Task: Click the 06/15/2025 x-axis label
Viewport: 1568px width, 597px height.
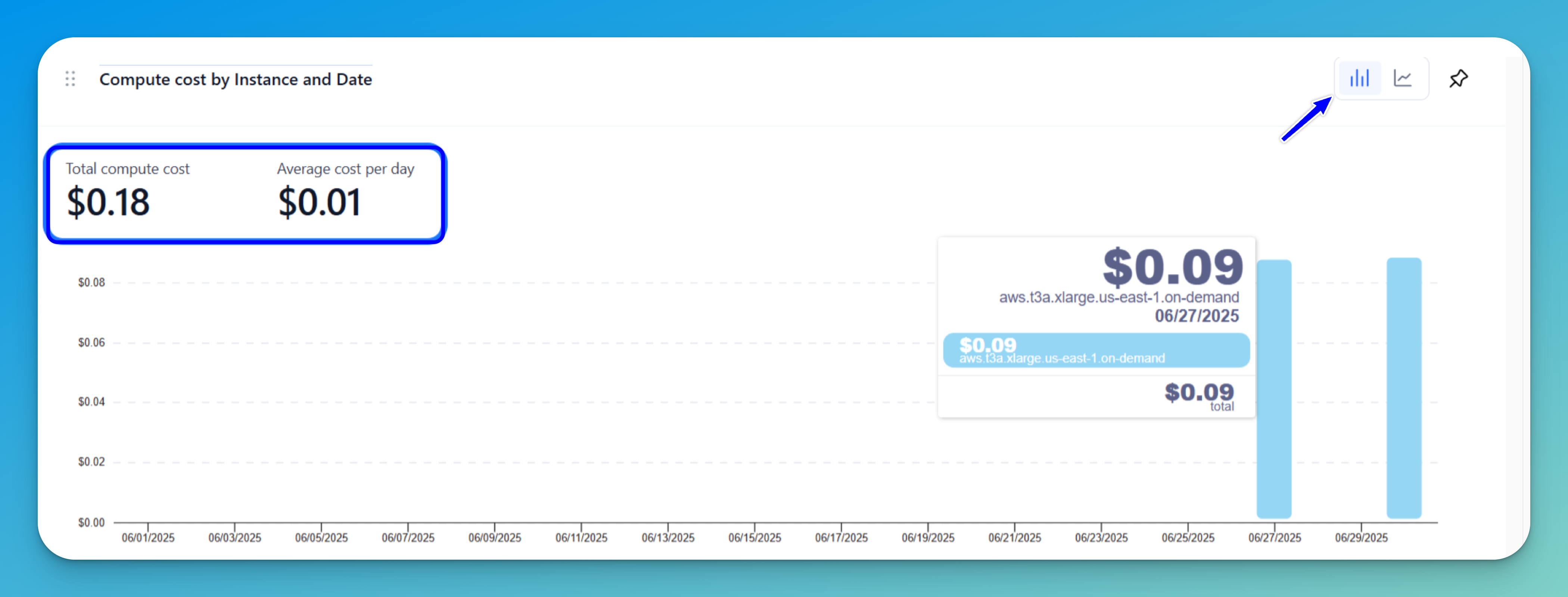Action: [x=754, y=538]
